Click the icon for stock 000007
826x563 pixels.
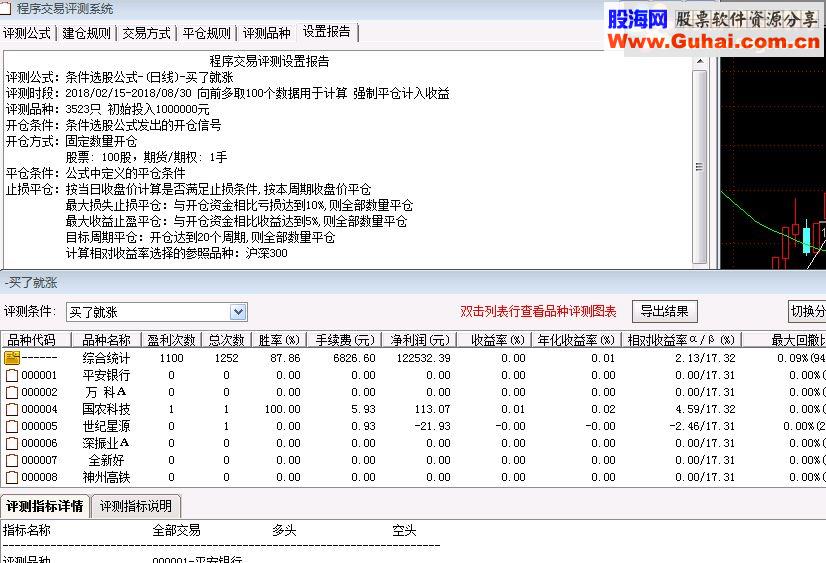click(12, 460)
